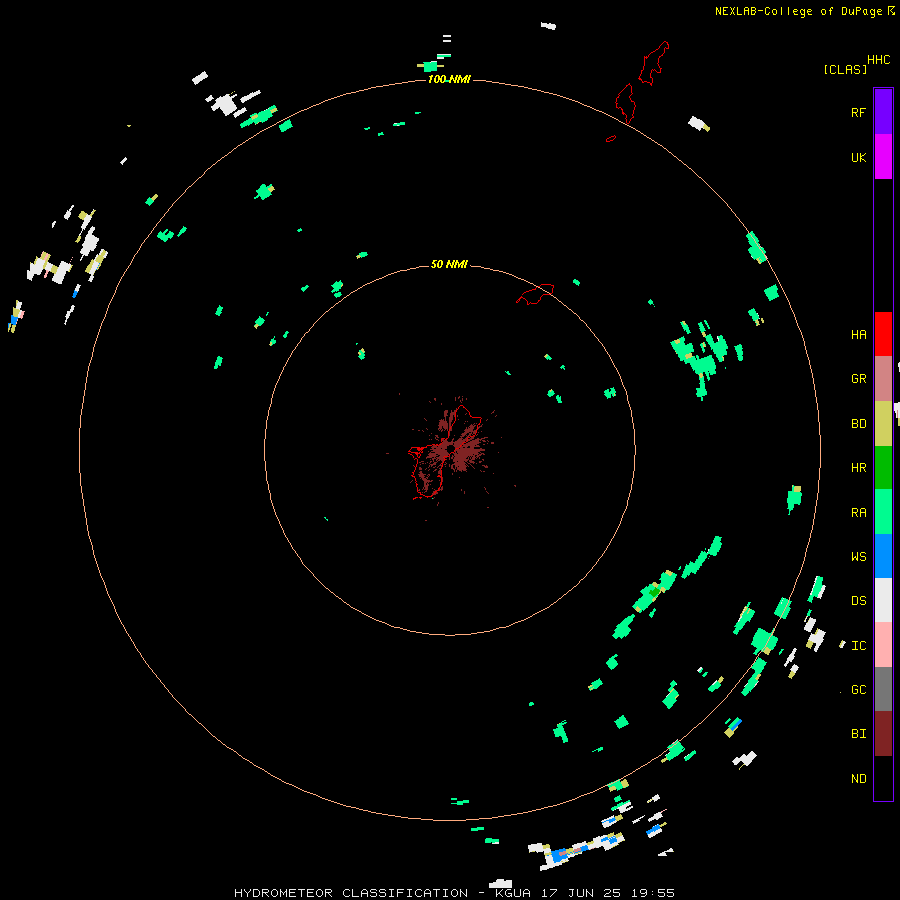Click the GC legend label
Image resolution: width=900 pixels, height=900 pixels.
pyautogui.click(x=858, y=690)
